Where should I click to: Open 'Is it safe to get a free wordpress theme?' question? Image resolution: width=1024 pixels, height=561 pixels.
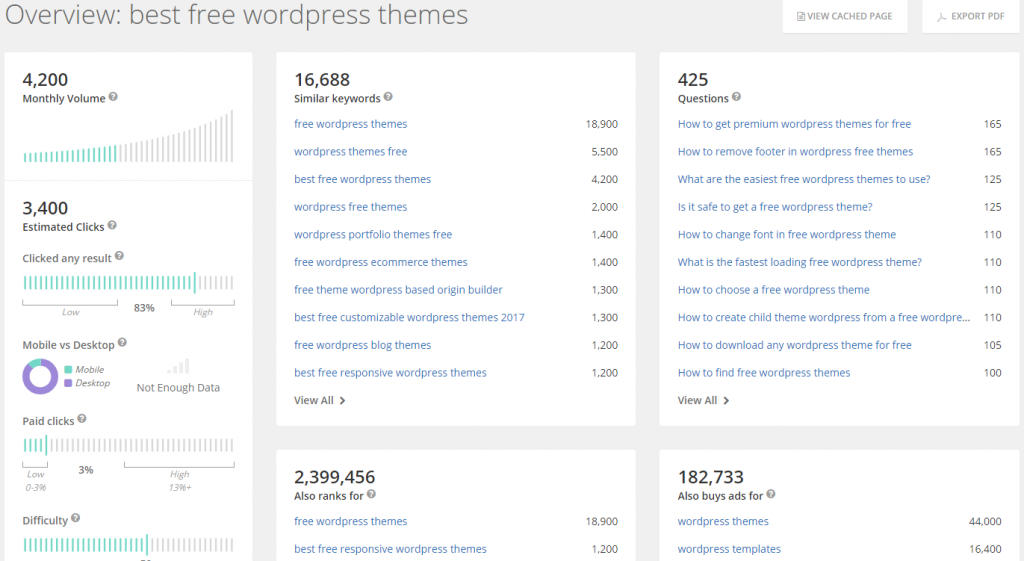click(x=774, y=207)
